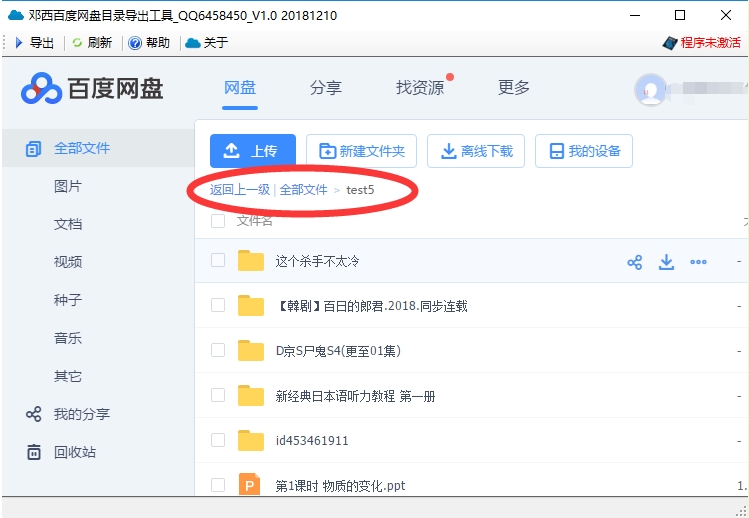The height and width of the screenshot is (518, 749).
Task: Click the share icon for 这个杀手不太冷
Action: [x=635, y=262]
